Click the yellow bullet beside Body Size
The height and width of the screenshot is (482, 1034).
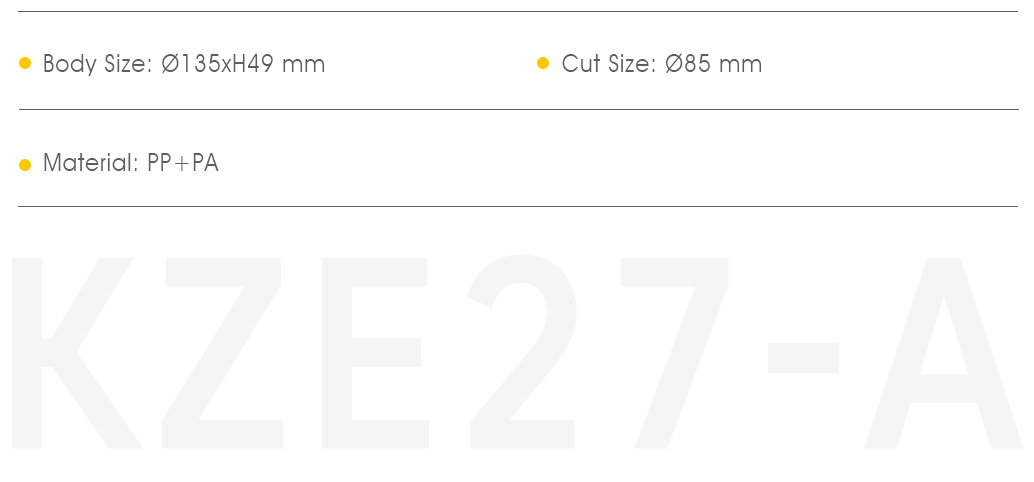[x=25, y=63]
